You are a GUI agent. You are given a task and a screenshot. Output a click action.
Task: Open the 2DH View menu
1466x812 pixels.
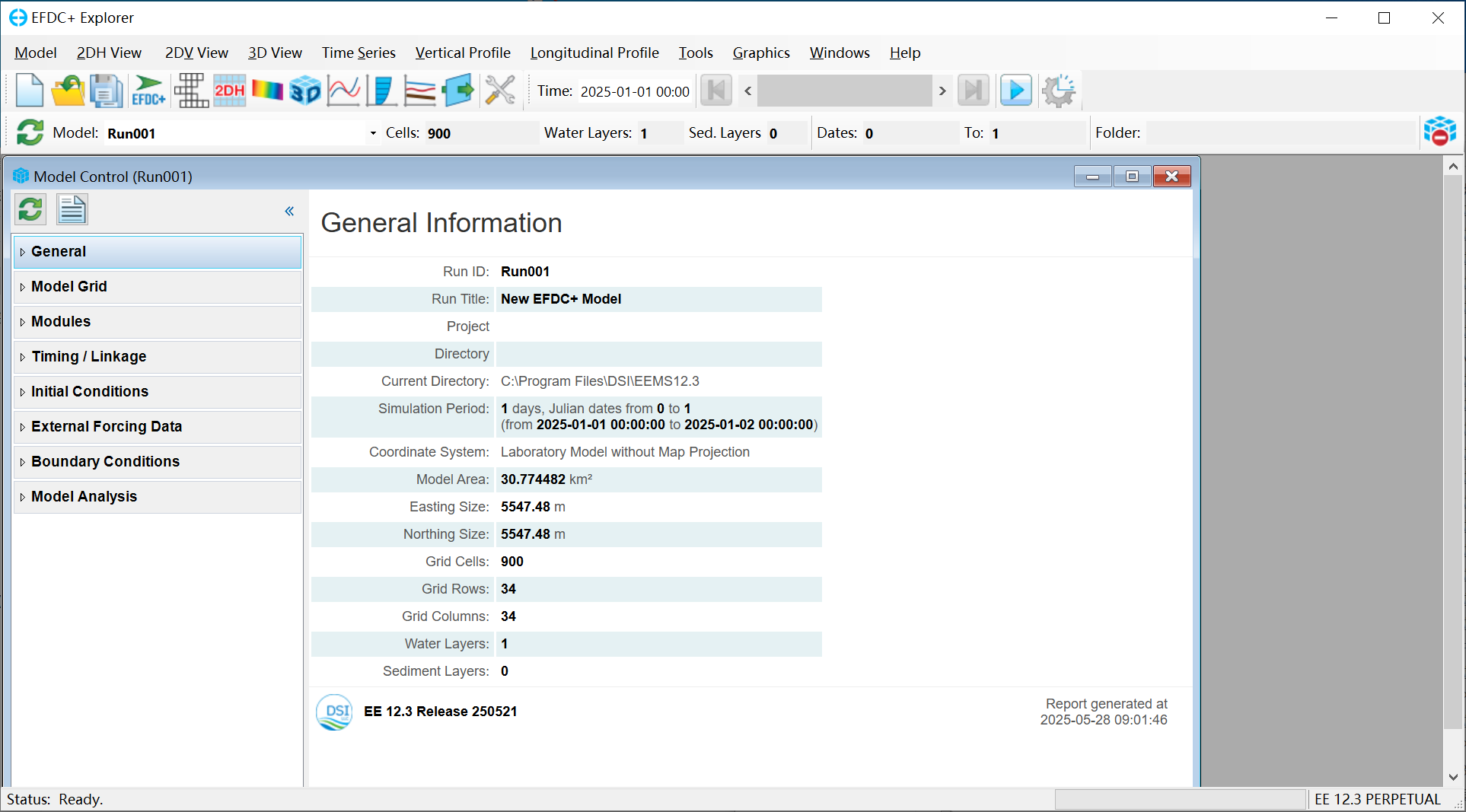click(109, 53)
